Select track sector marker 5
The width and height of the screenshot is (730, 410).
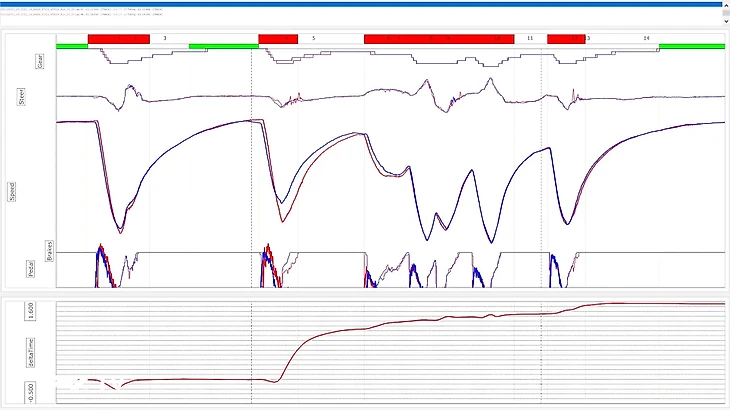tap(313, 38)
